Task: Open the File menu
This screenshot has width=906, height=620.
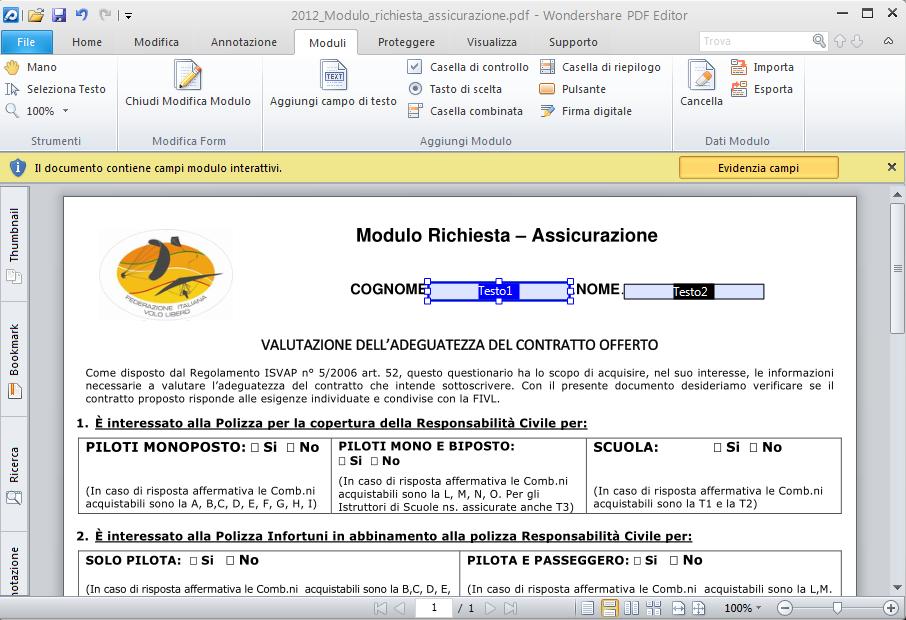Action: [x=26, y=42]
